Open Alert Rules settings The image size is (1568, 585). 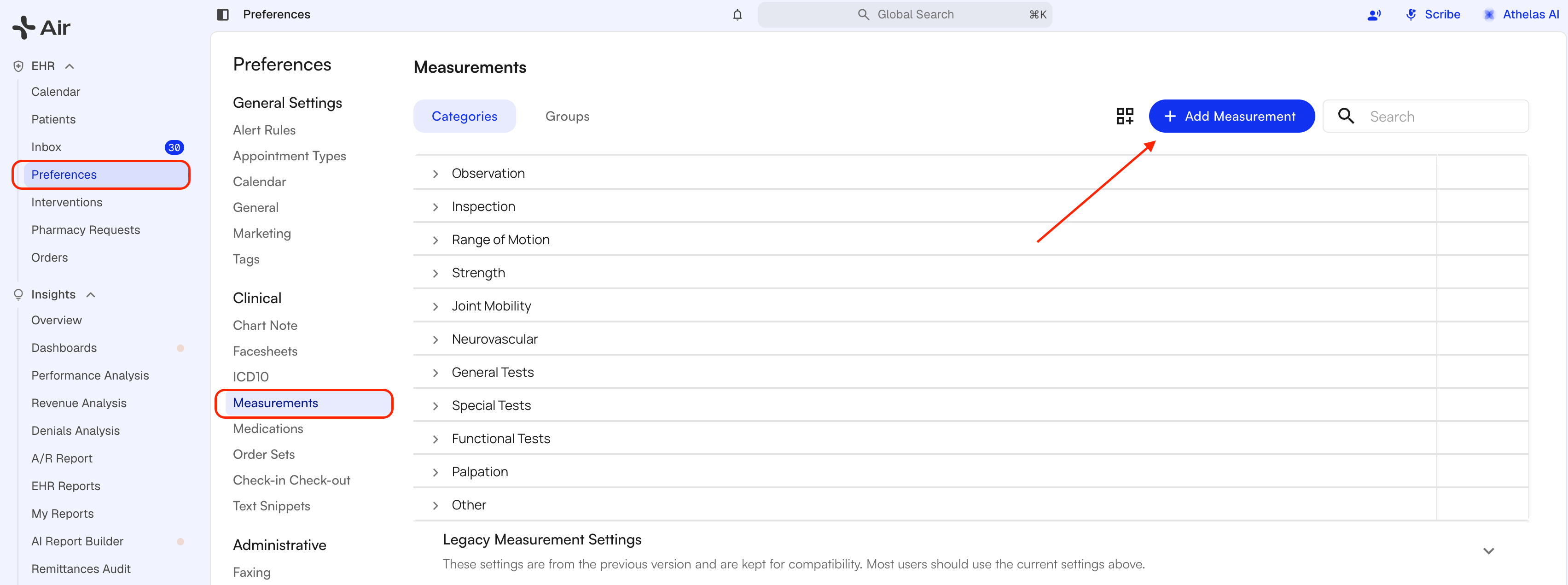point(264,130)
